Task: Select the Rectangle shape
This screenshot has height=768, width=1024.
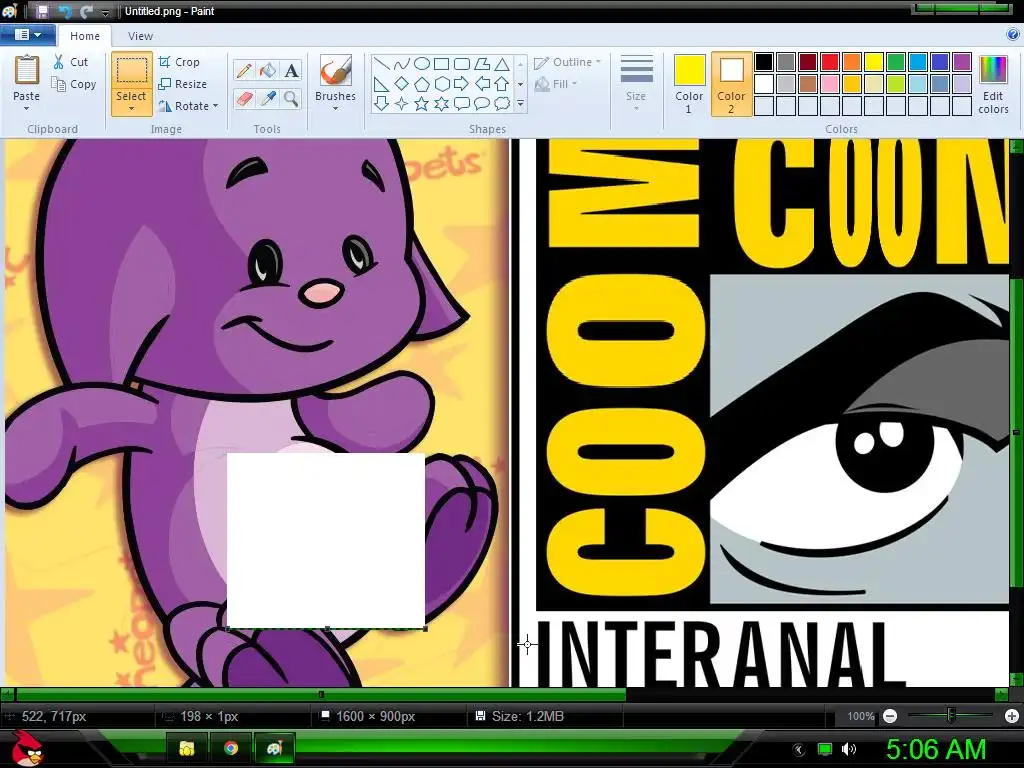Action: click(441, 64)
